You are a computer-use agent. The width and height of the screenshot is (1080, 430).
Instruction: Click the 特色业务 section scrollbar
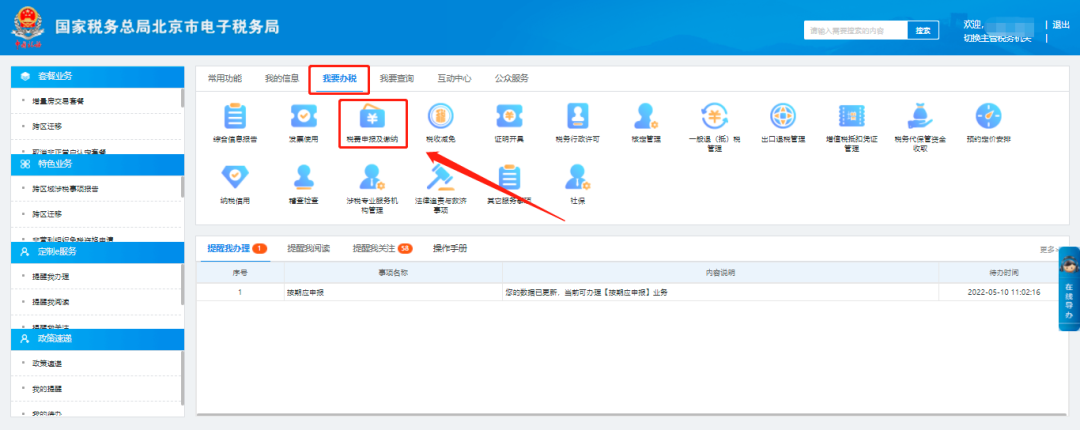click(x=183, y=186)
